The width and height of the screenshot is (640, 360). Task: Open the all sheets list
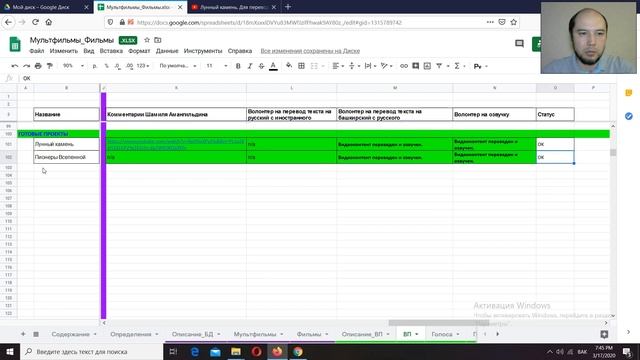(36, 334)
